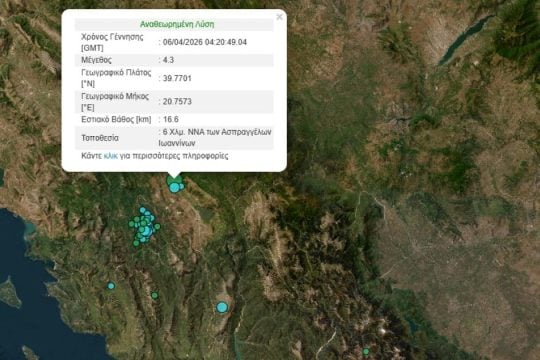540x360 pixels.
Task: Click the 'Γεωγραφικό Μήκος [°E]' label
Action: point(115,102)
